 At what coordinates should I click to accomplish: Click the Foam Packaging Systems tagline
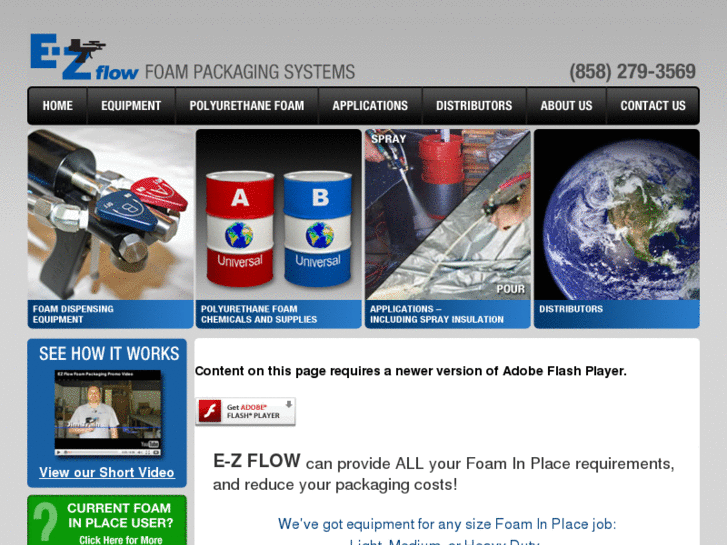tap(250, 72)
